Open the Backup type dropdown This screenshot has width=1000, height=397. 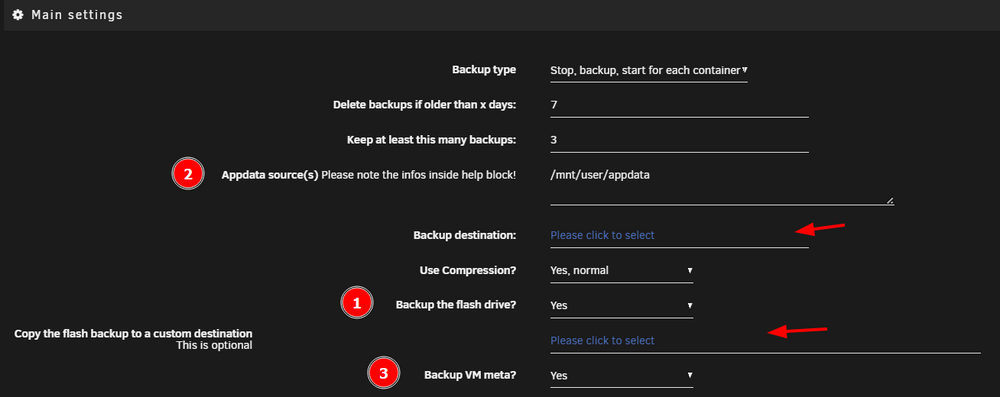click(649, 70)
